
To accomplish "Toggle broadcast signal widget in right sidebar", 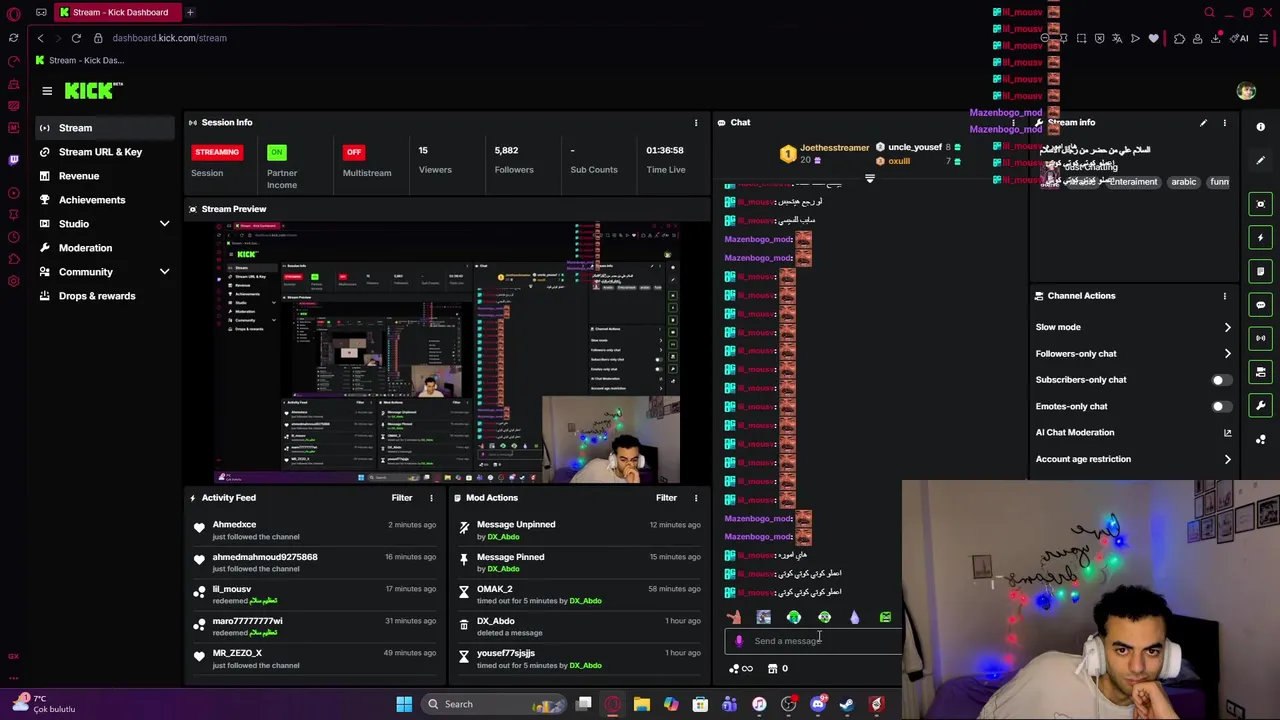I will [x=1261, y=338].
